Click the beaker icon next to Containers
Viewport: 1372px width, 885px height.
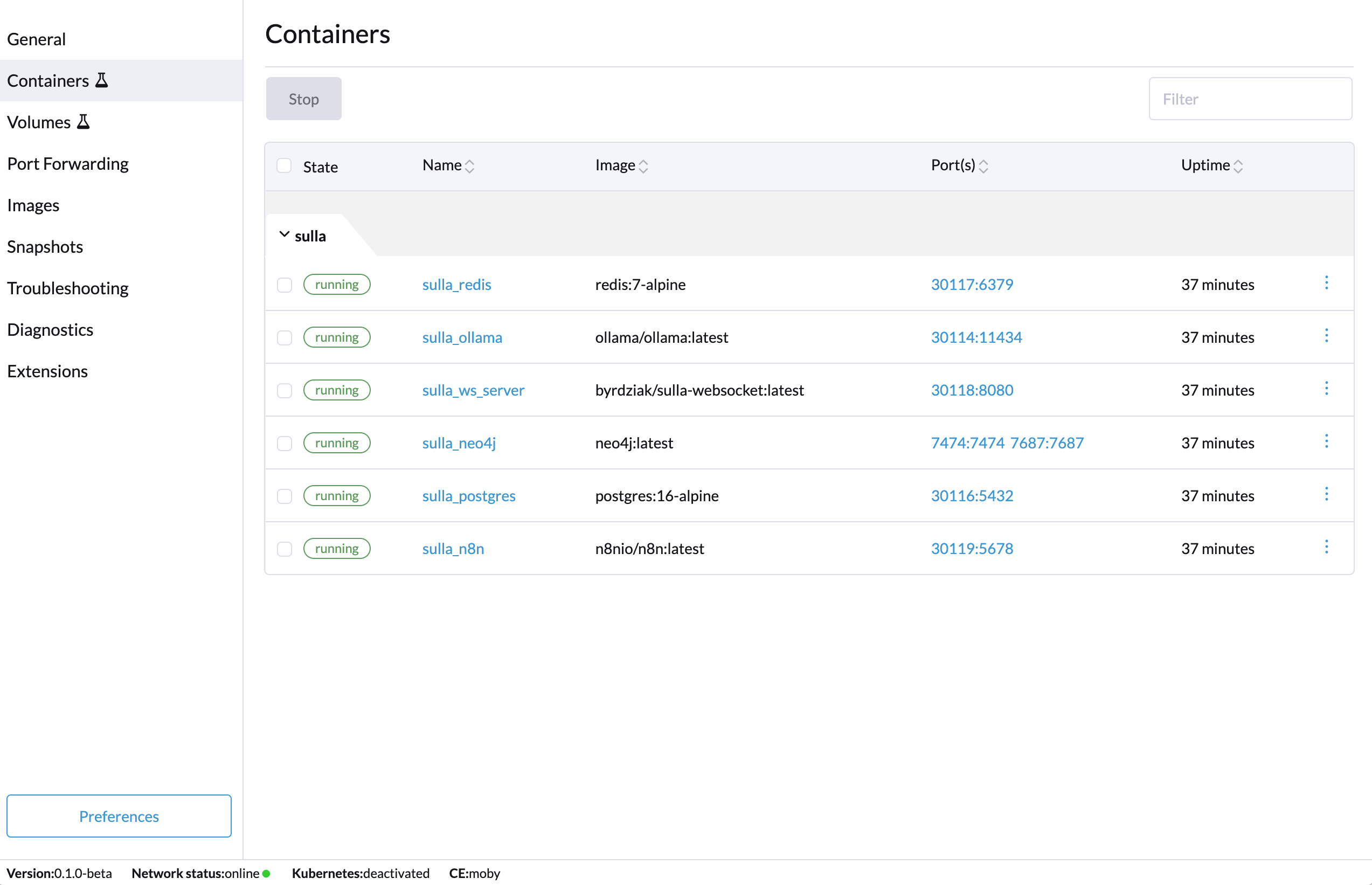[x=102, y=80]
